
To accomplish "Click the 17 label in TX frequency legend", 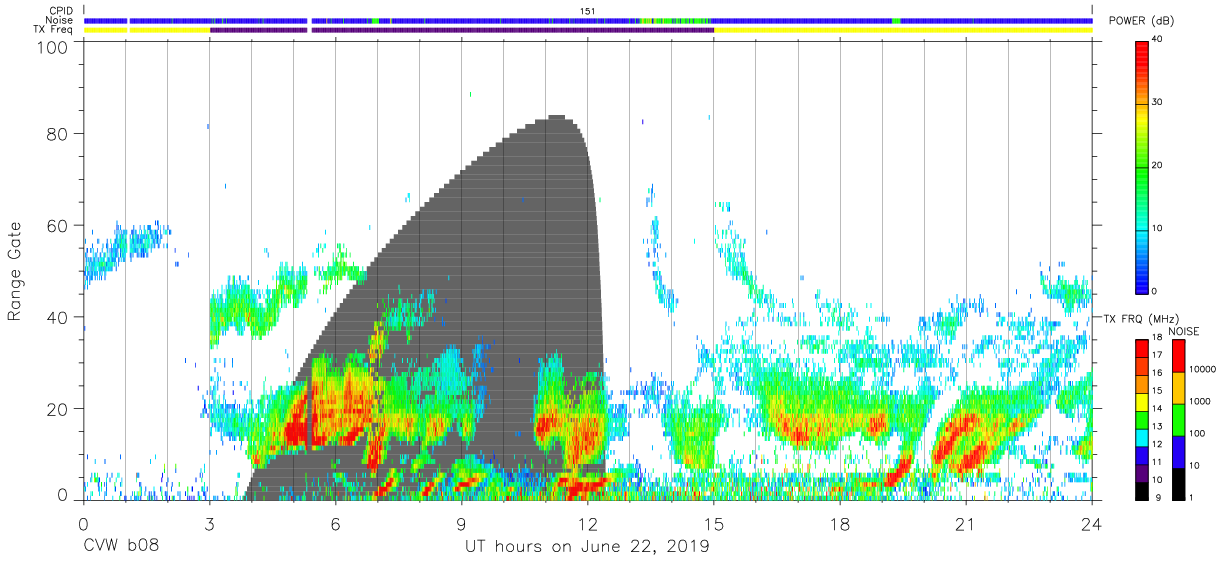I will point(1157,355).
